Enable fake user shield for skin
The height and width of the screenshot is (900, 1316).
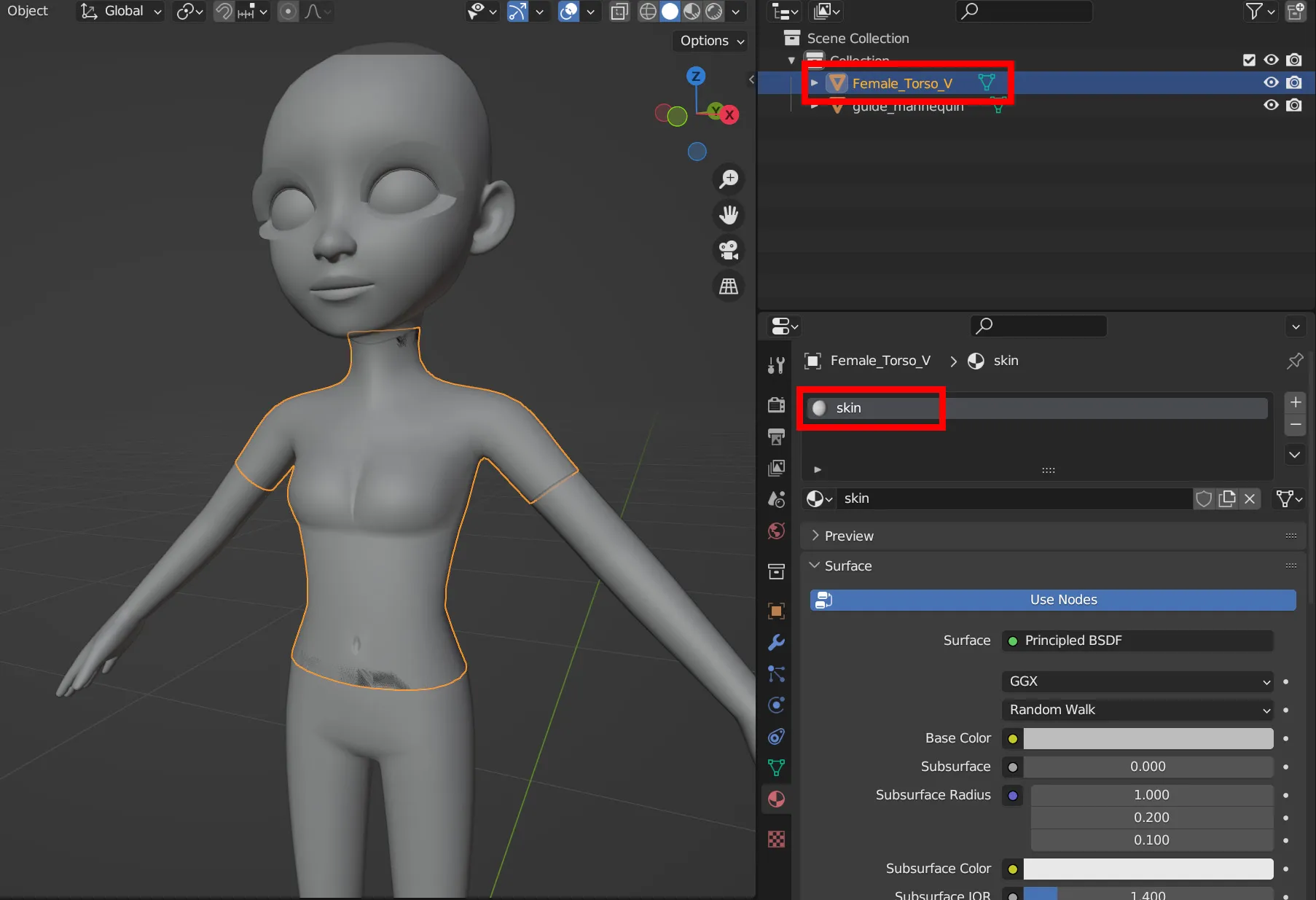point(1204,498)
